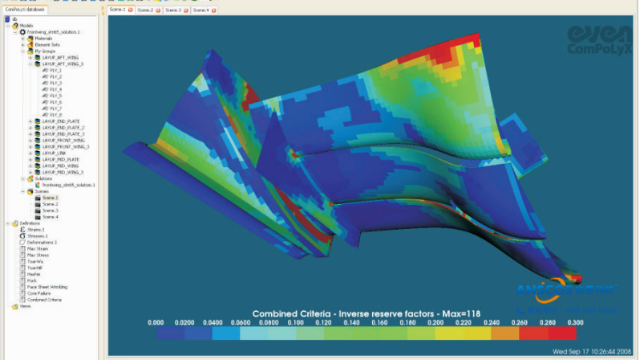Click the Ply Groups folder icon
This screenshot has width=640, height=360.
pyautogui.click(x=30, y=51)
